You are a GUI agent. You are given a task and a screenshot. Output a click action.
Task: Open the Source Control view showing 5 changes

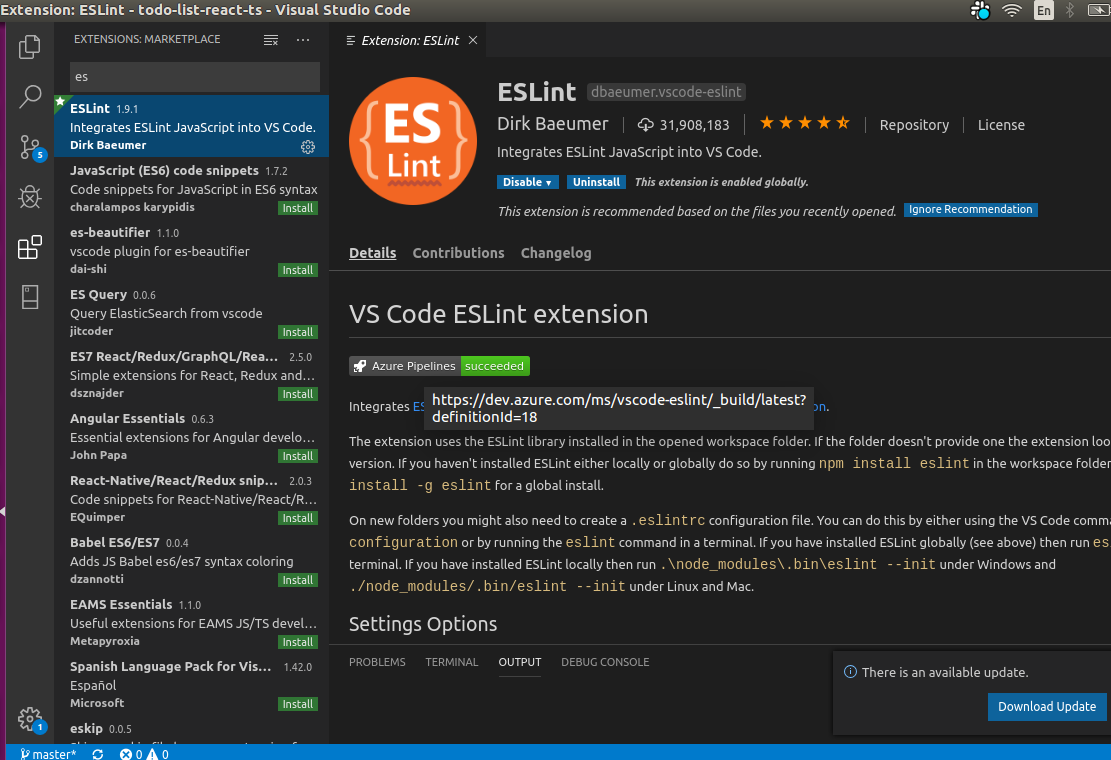tap(29, 146)
